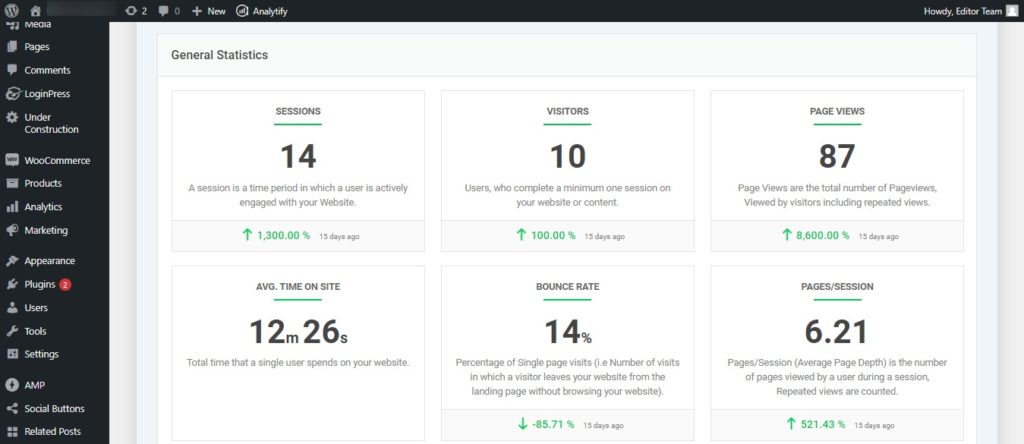Click the -85.71 % bounce rate change
The height and width of the screenshot is (444, 1024).
click(x=553, y=424)
